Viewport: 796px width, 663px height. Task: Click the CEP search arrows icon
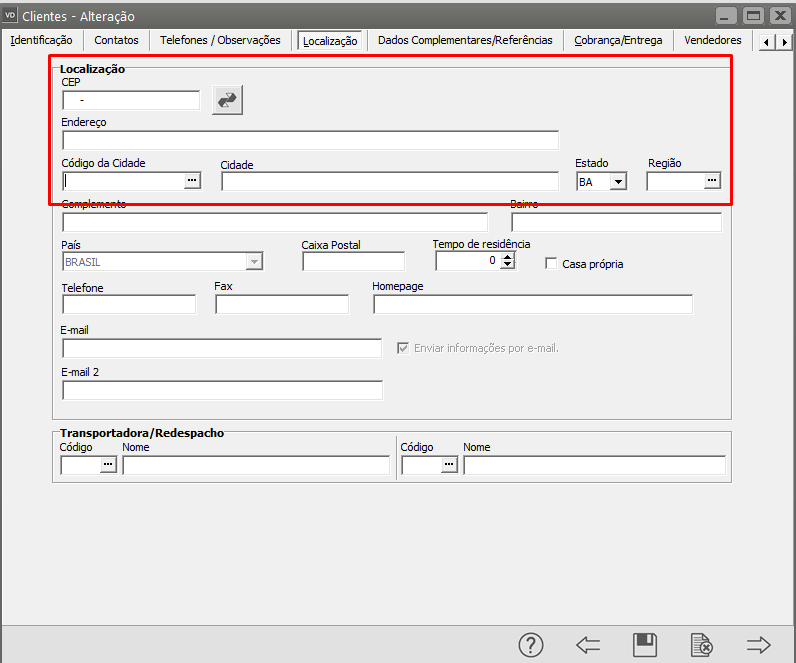point(228,100)
